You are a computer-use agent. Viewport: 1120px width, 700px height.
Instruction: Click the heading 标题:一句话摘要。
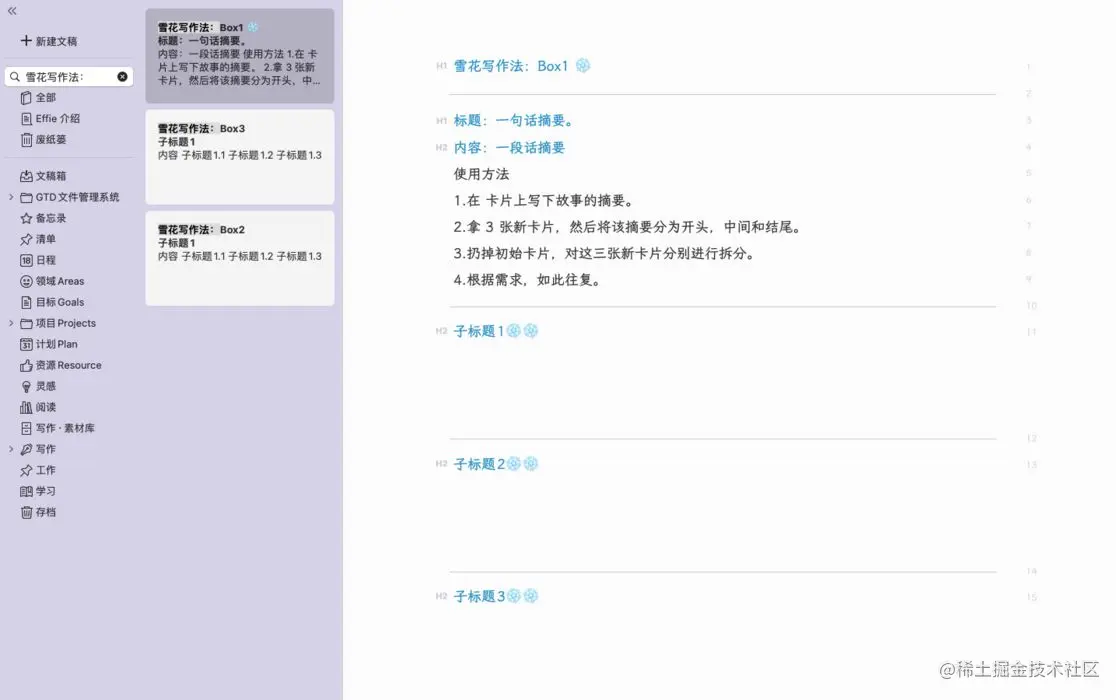pos(514,121)
